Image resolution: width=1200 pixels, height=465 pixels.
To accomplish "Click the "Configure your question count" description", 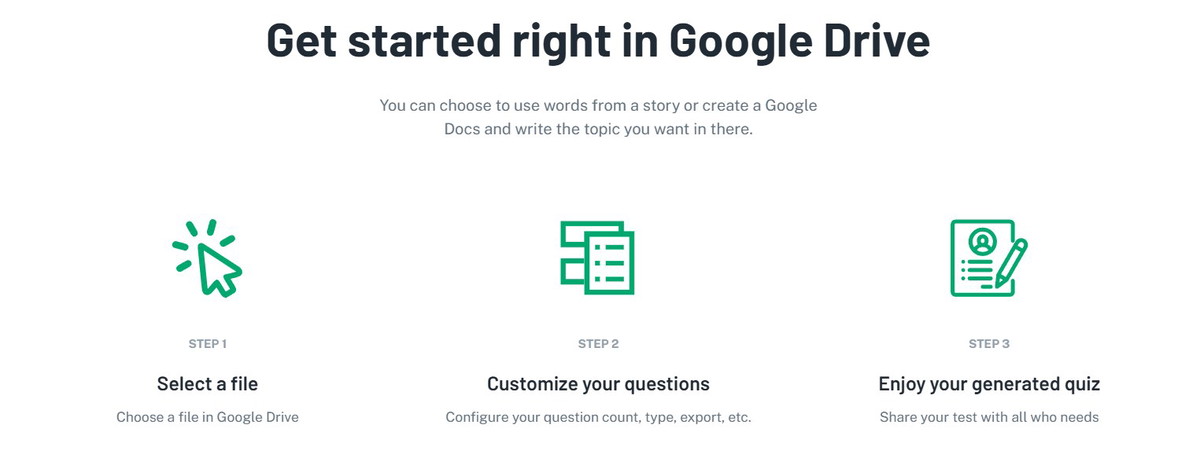I will click(598, 417).
